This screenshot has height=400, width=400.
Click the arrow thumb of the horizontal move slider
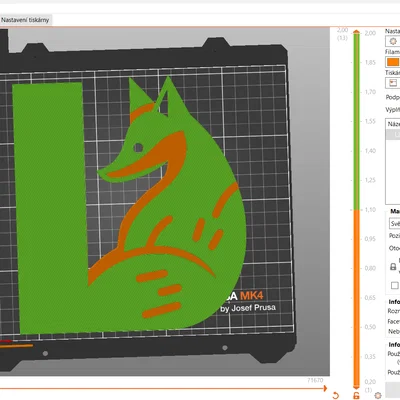coord(325,388)
